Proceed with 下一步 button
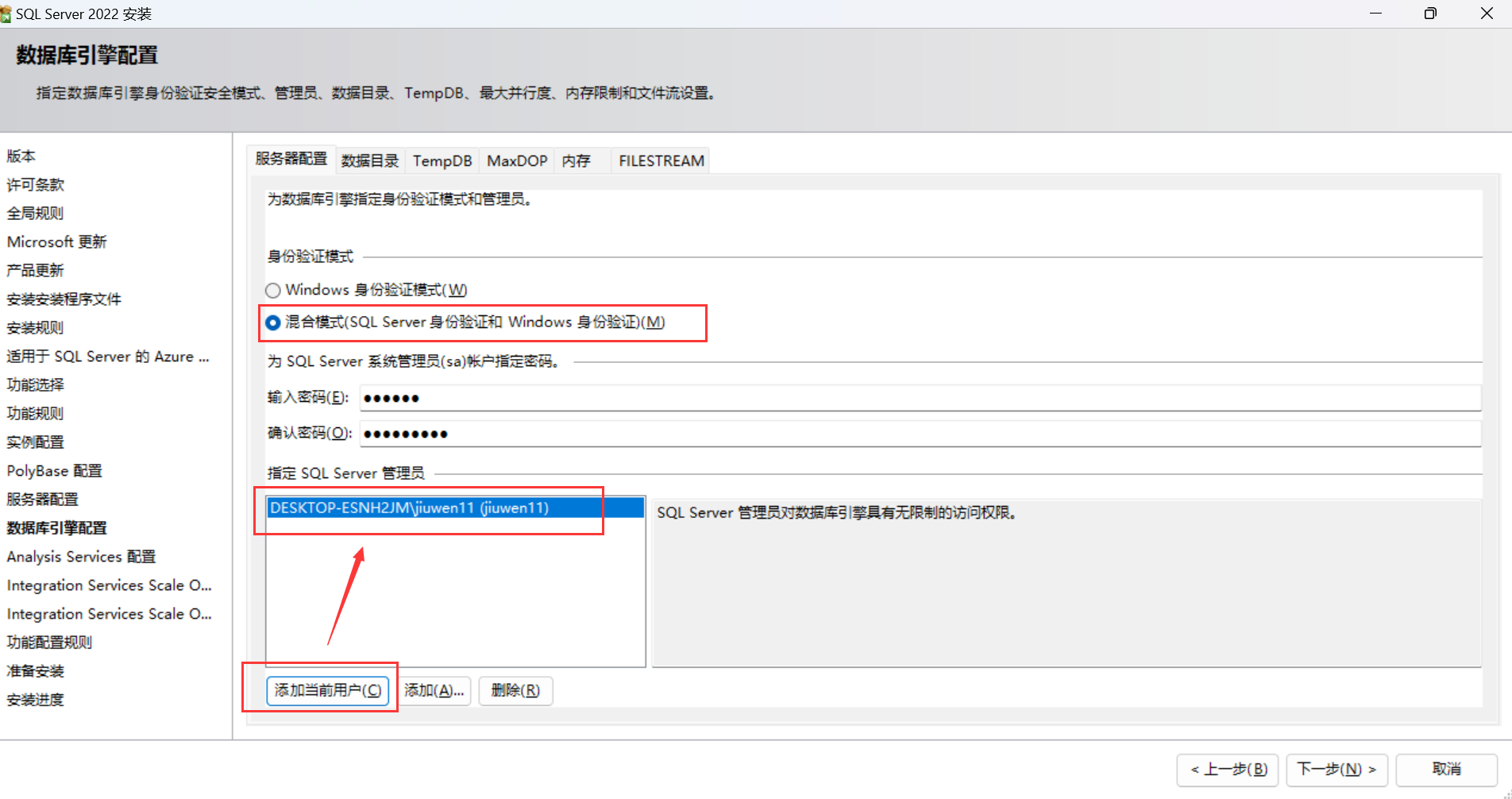The width and height of the screenshot is (1512, 799). point(1336,769)
